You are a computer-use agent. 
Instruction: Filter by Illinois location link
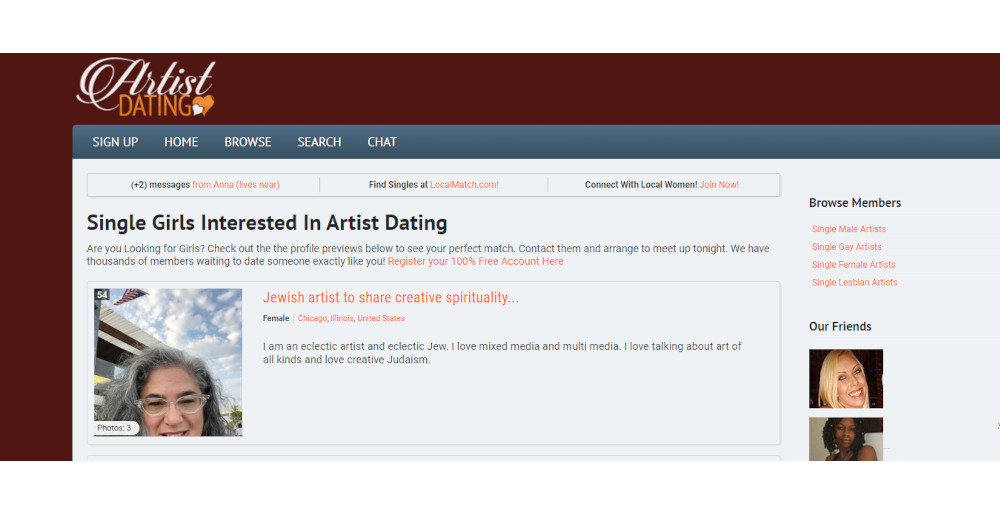[342, 318]
